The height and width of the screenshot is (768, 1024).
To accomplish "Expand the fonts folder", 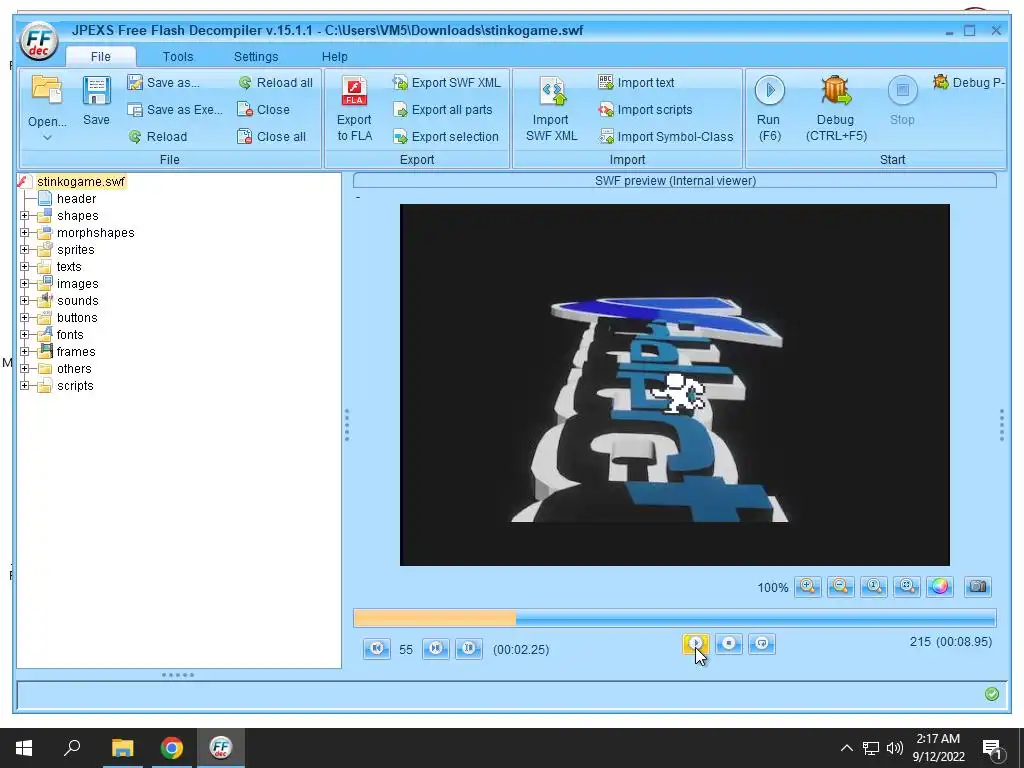I will pos(25,334).
